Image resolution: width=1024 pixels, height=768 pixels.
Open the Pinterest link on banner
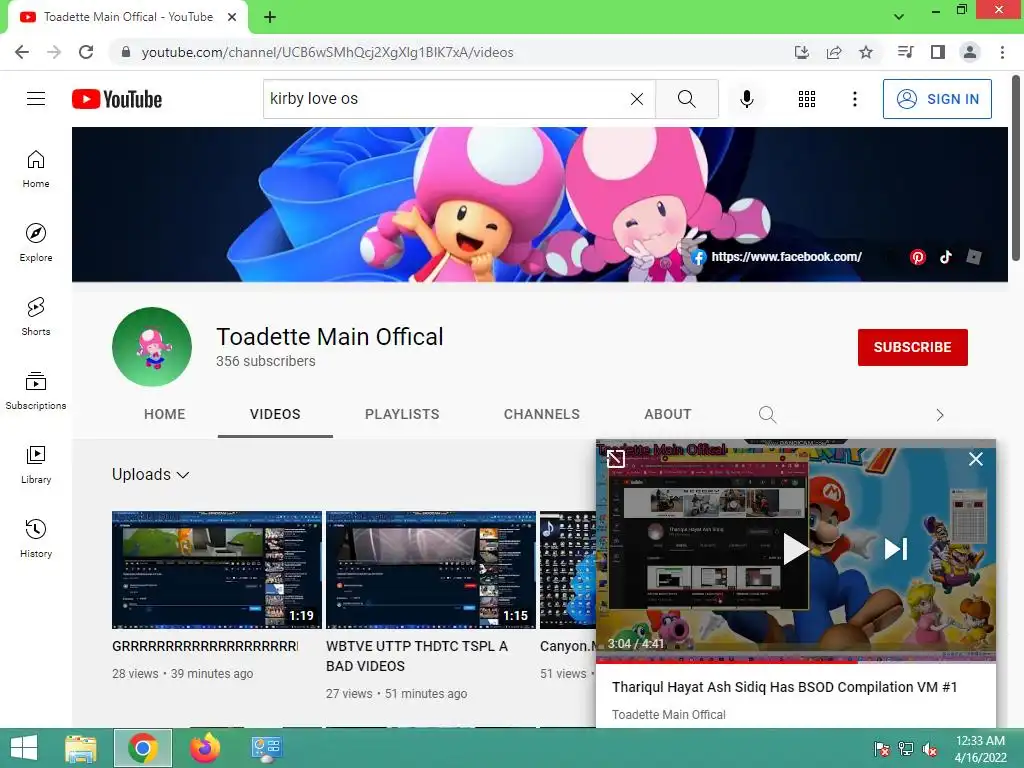point(918,257)
